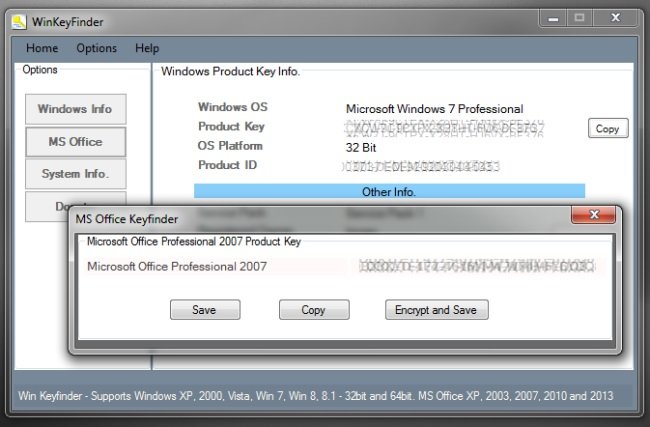Select the Windows Info button

(x=75, y=109)
